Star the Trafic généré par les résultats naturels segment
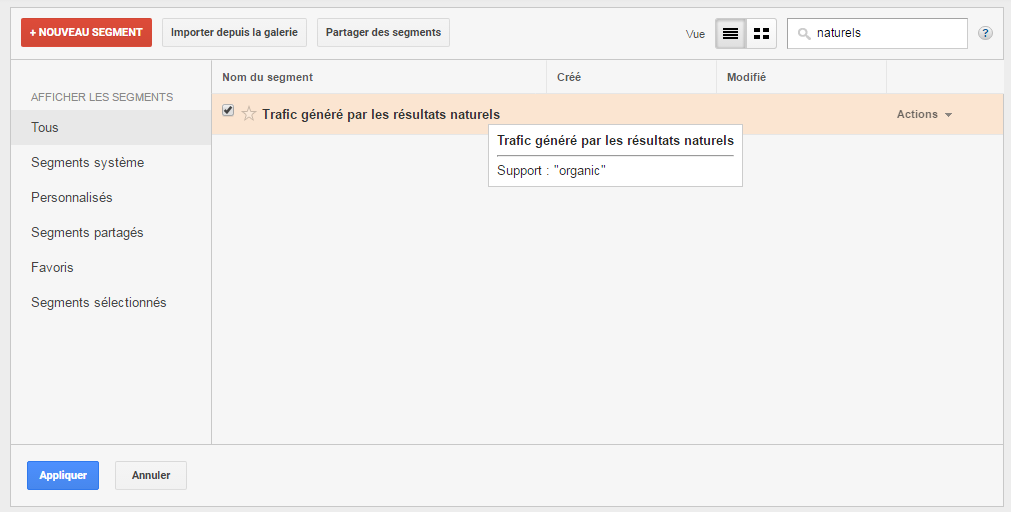The height and width of the screenshot is (512, 1011). point(248,115)
